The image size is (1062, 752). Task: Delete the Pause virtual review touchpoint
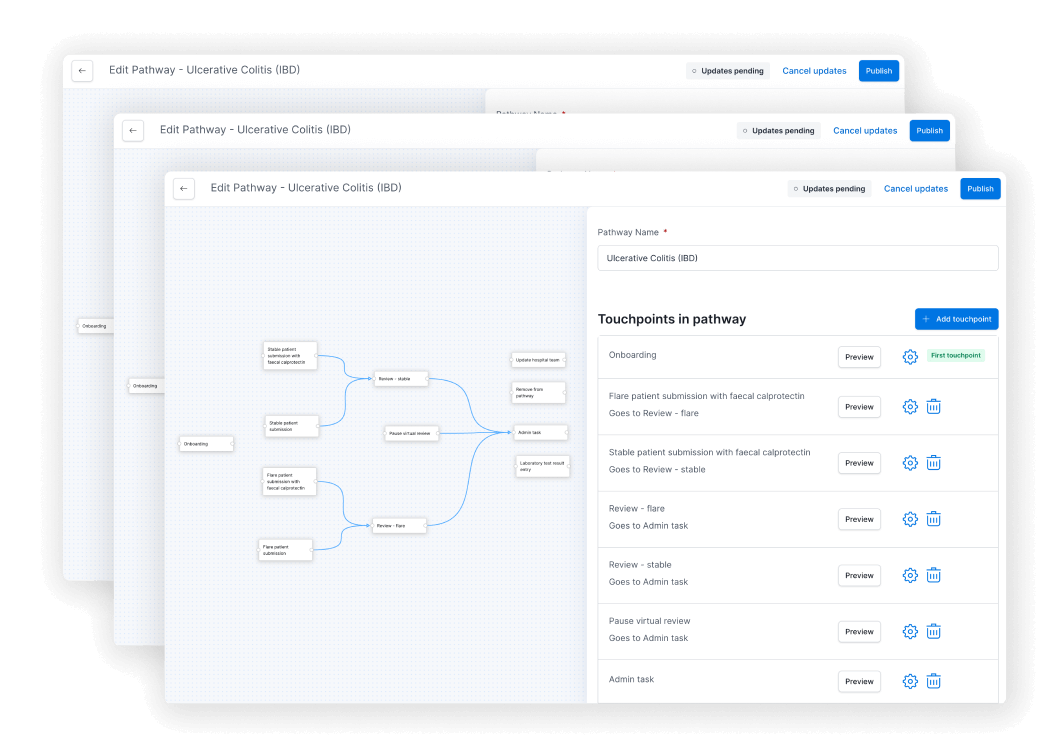click(x=933, y=631)
